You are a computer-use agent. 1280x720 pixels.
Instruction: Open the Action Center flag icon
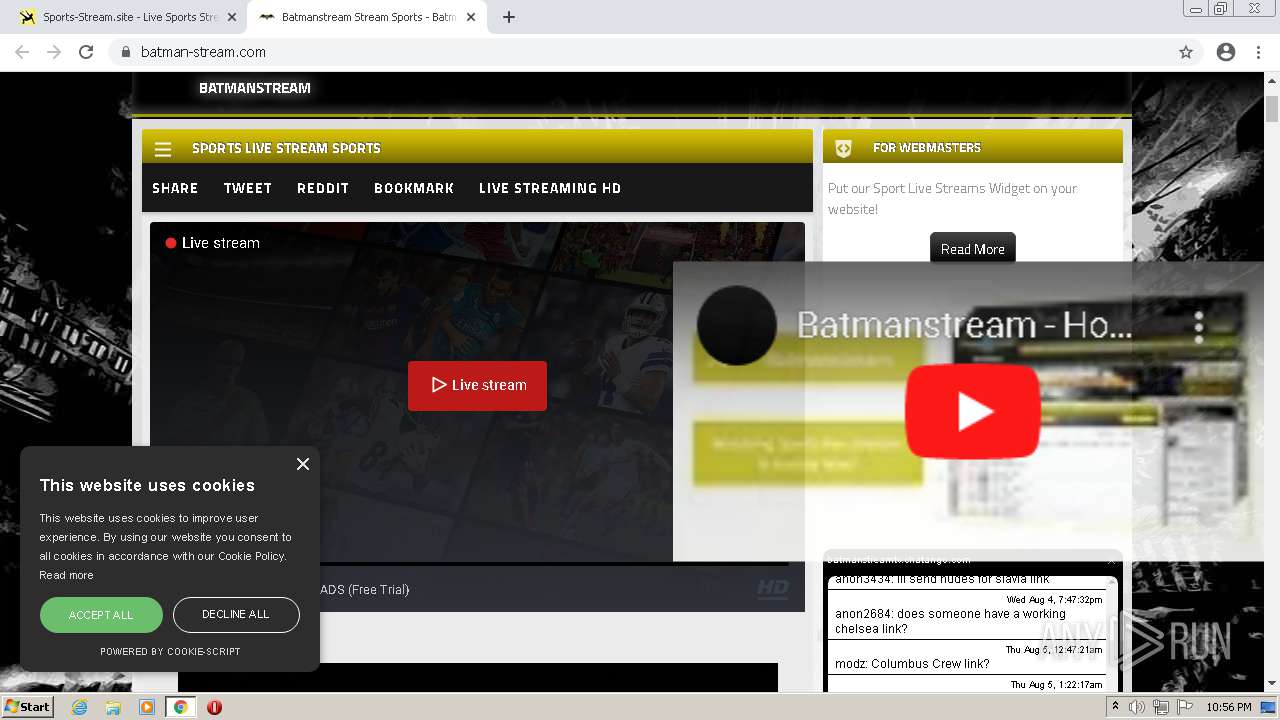pos(1185,707)
